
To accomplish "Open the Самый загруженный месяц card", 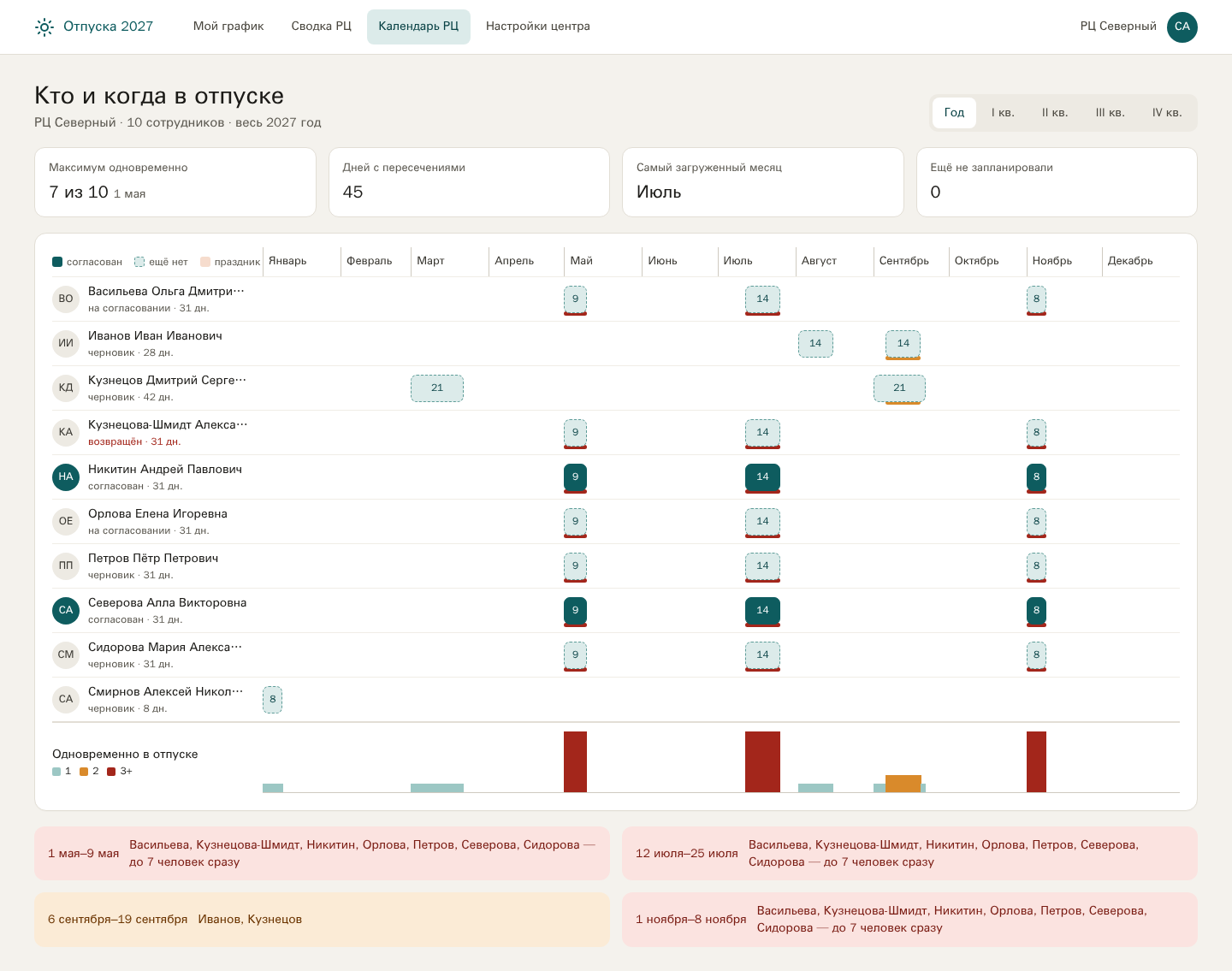I will [x=763, y=182].
